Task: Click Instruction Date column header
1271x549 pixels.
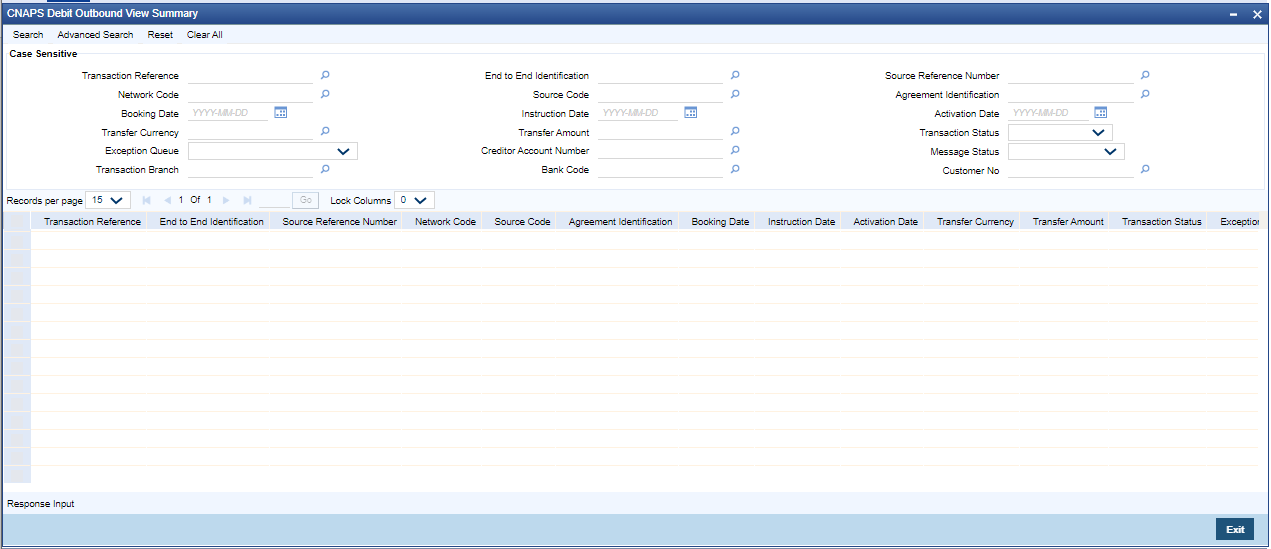Action: pyautogui.click(x=802, y=222)
